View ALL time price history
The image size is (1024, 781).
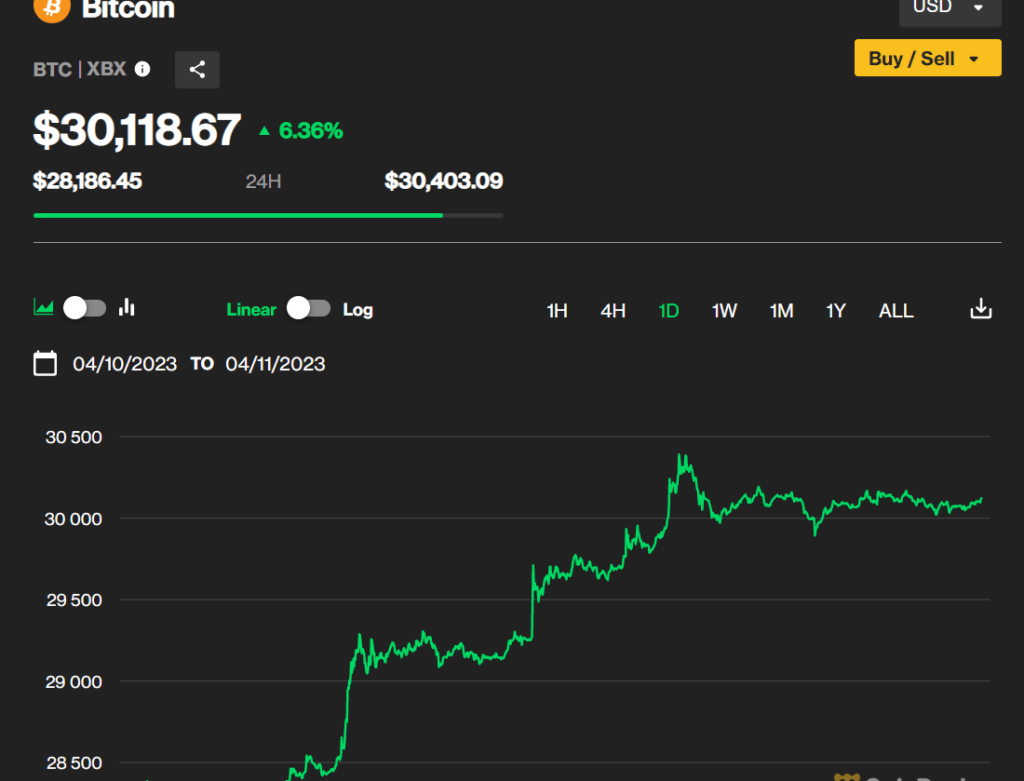pyautogui.click(x=896, y=311)
